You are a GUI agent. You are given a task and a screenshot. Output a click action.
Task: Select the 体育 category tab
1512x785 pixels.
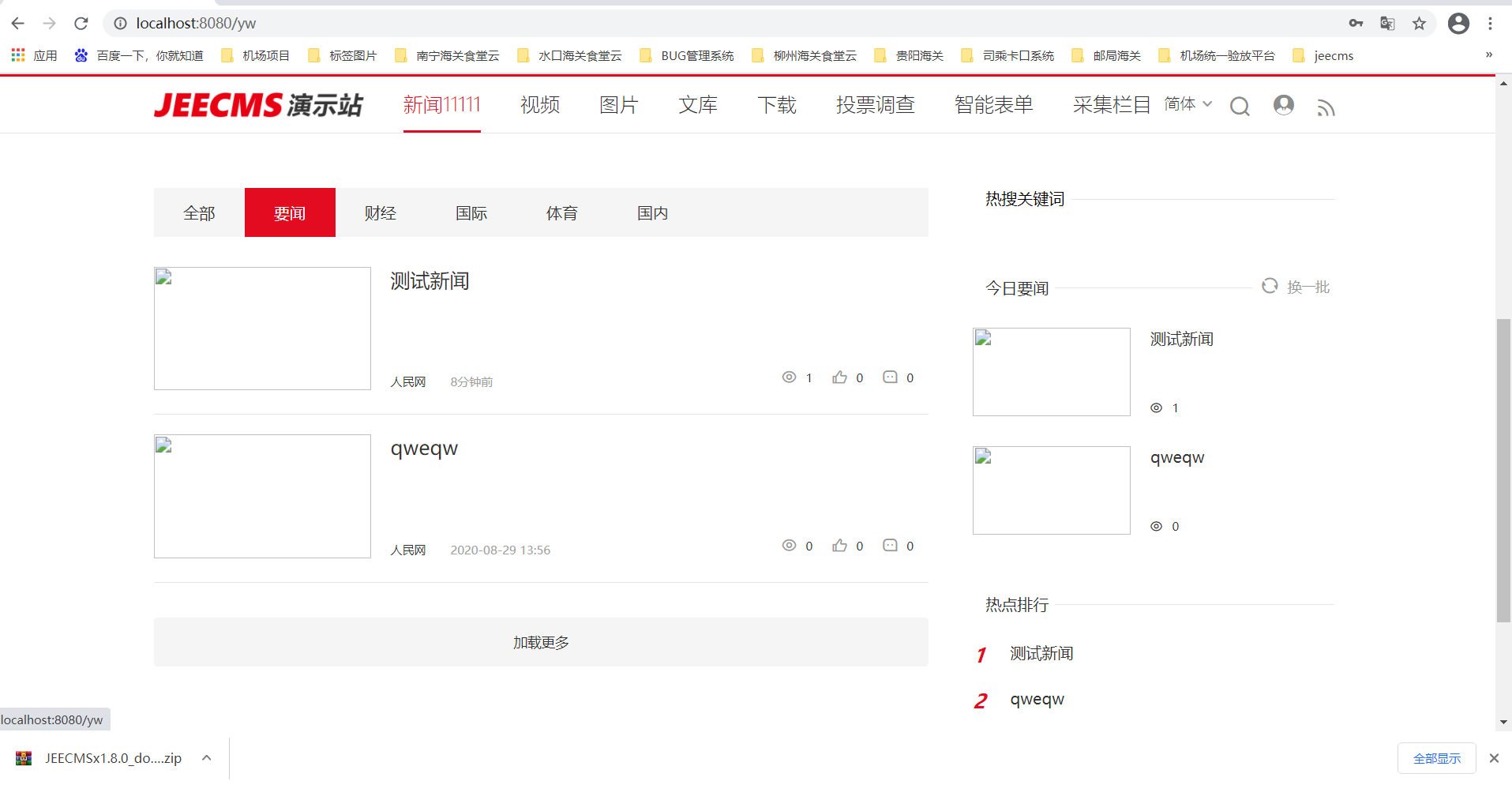[x=562, y=212]
